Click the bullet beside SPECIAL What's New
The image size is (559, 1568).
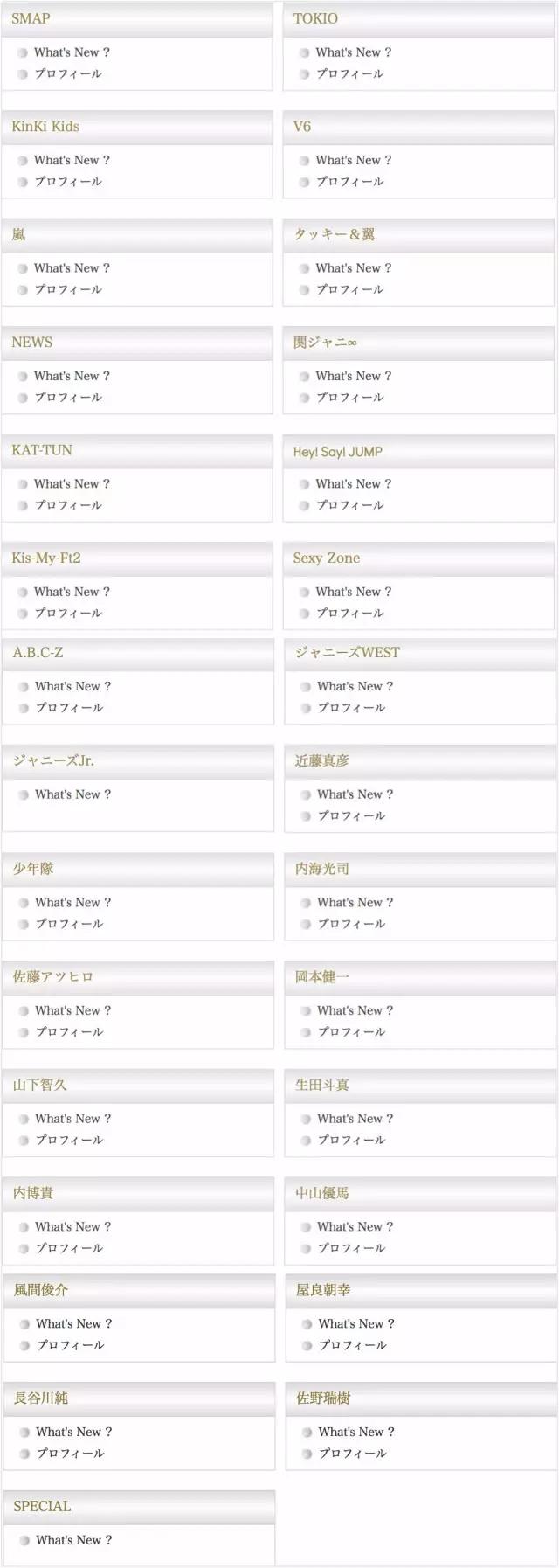point(24,1540)
